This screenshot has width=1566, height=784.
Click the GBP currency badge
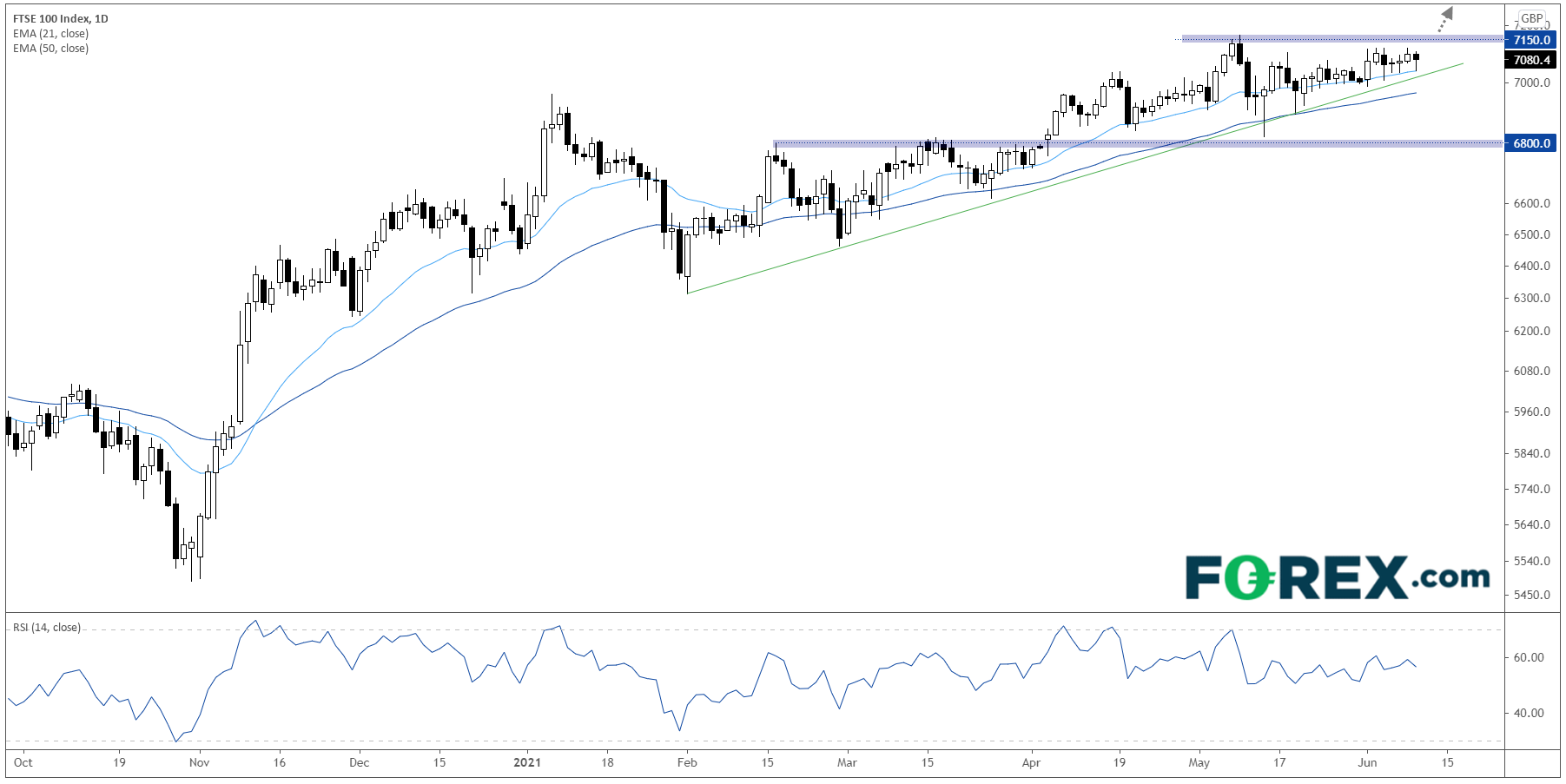coord(1532,18)
